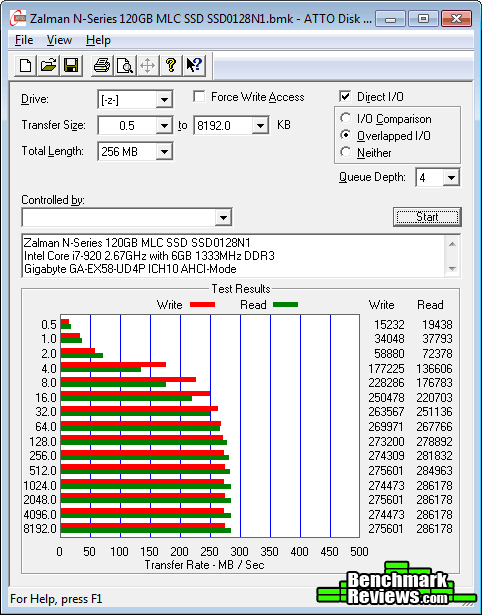Click the green Read legend swatch
482x615 pixels.
pos(285,304)
